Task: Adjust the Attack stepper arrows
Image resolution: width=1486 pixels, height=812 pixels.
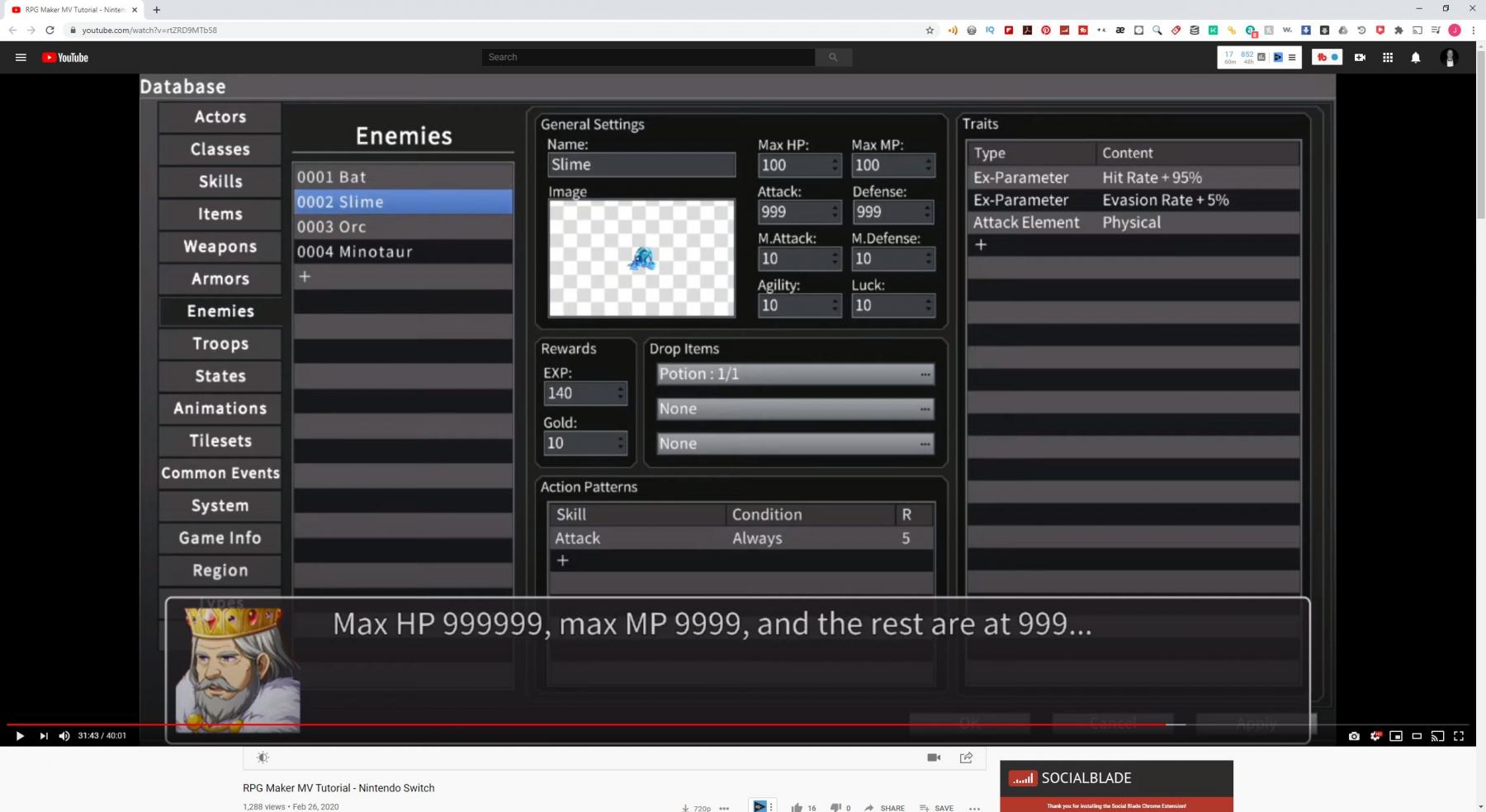Action: click(x=835, y=212)
